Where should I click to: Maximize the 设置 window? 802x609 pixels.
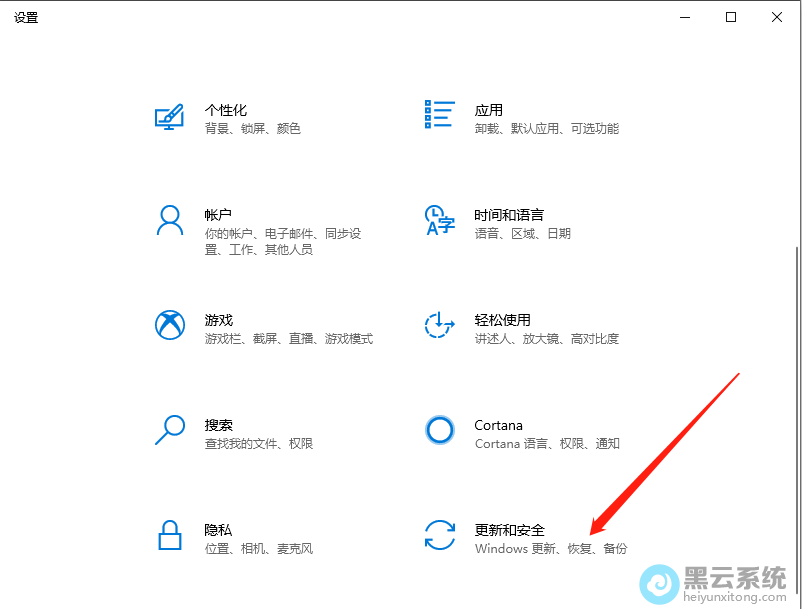(x=731, y=17)
